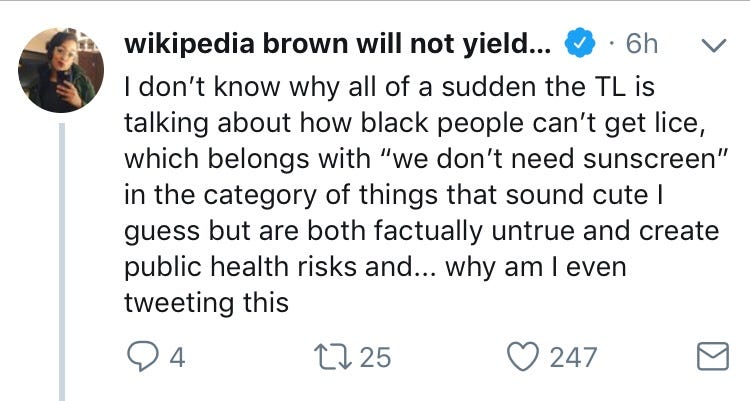Retweet this tweet using the arrows icon

pyautogui.click(x=335, y=356)
